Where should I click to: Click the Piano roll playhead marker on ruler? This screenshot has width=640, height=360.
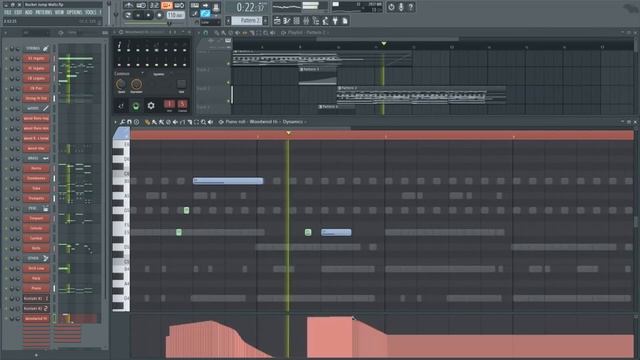pos(288,133)
